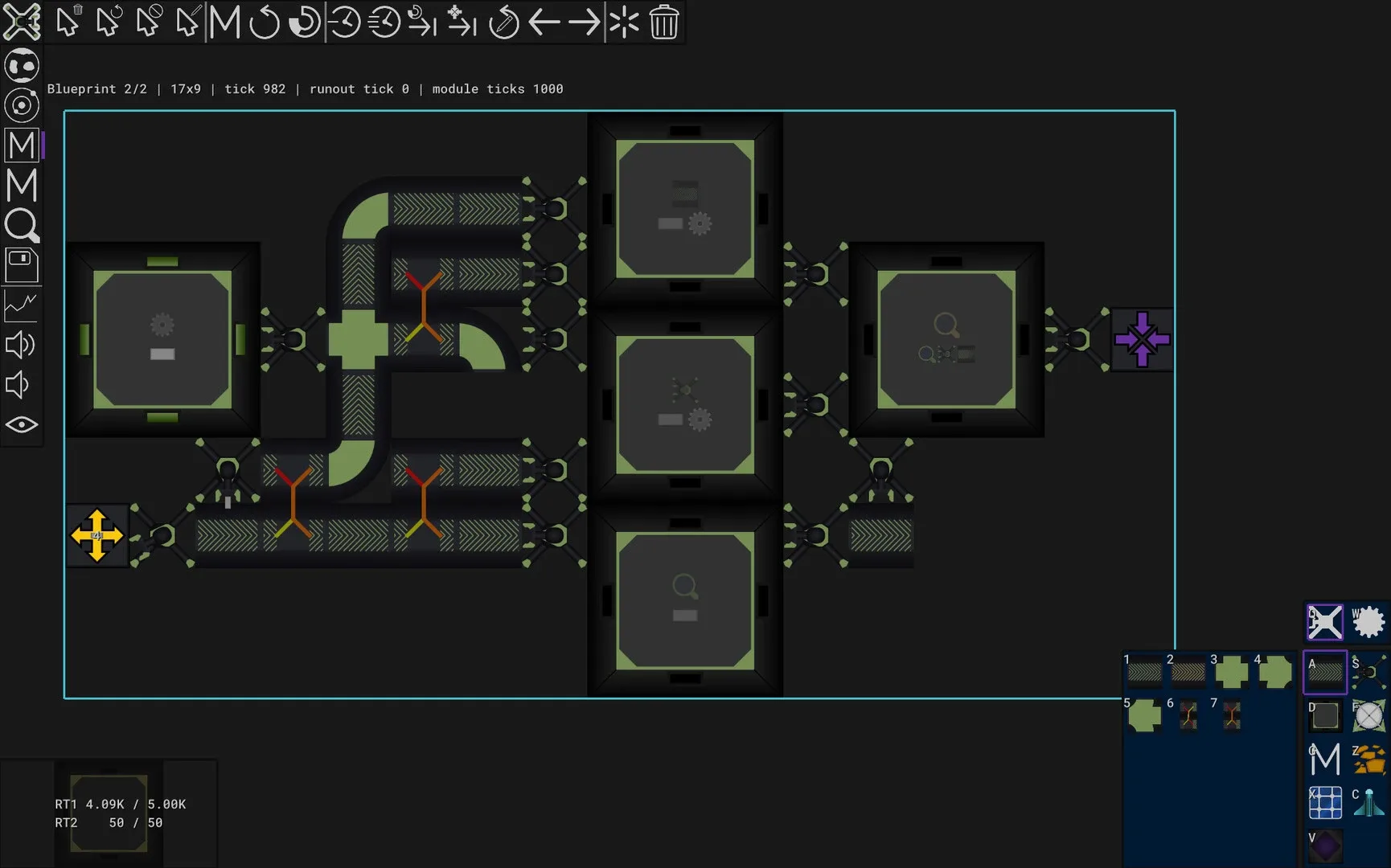1391x868 pixels.
Task: Select the gear category labeled W
Action: 1368,622
